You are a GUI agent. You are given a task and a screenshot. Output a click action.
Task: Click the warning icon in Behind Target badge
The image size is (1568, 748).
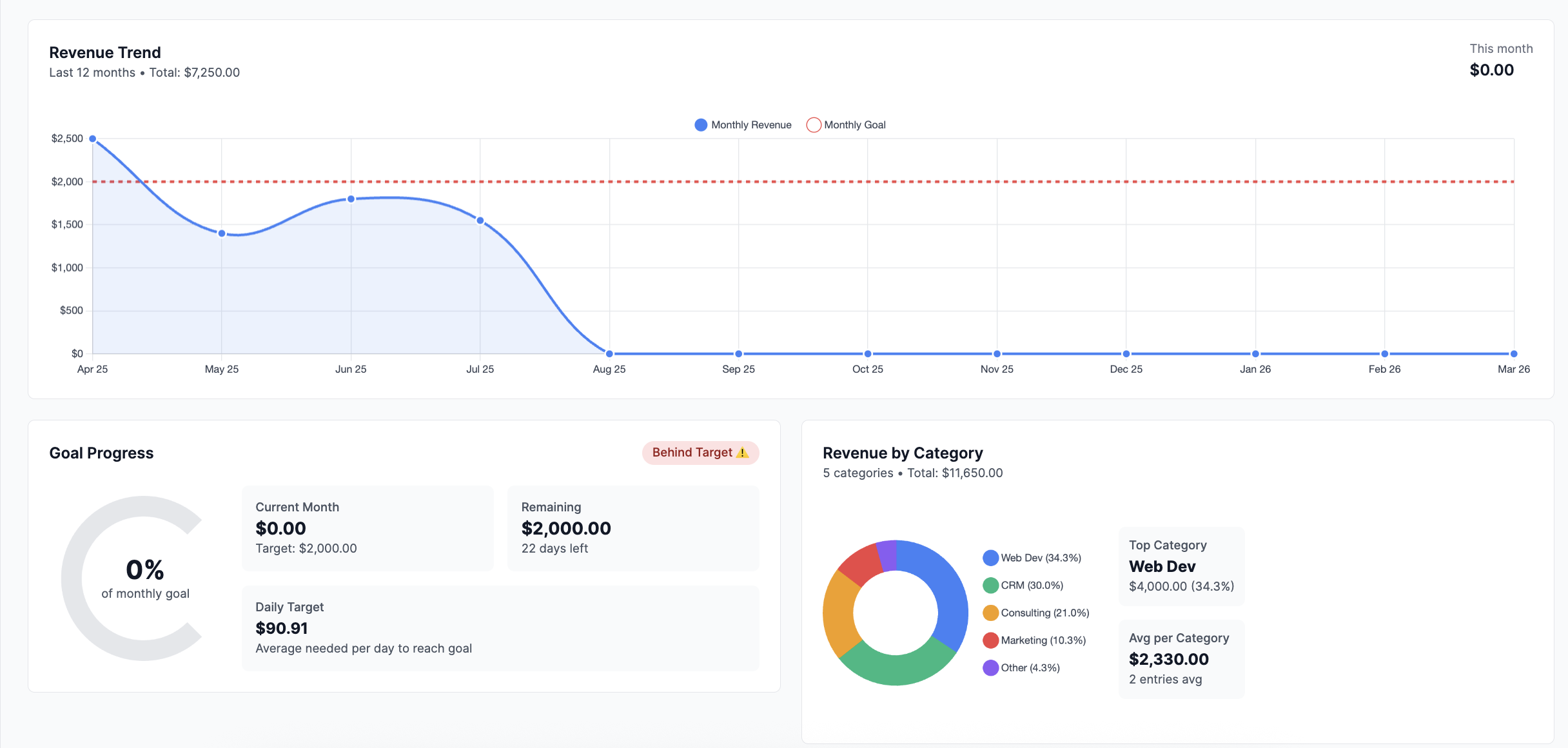742,453
